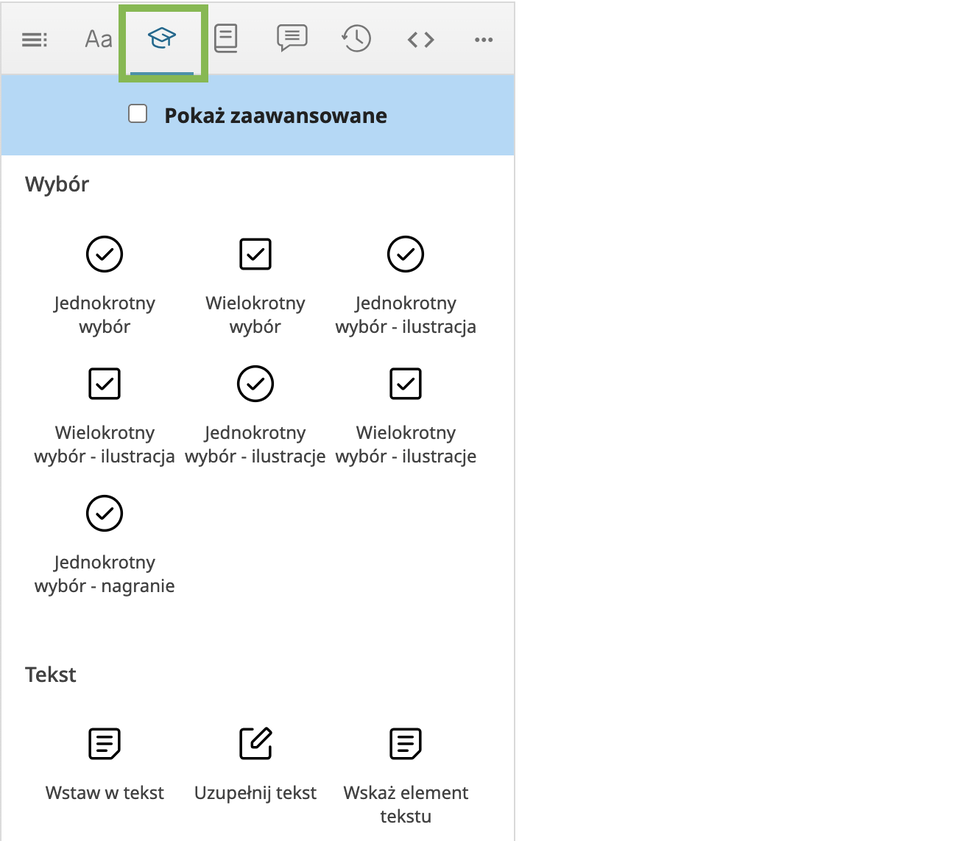Add Jednokrotny wybór - nagranie exercise

(105, 514)
